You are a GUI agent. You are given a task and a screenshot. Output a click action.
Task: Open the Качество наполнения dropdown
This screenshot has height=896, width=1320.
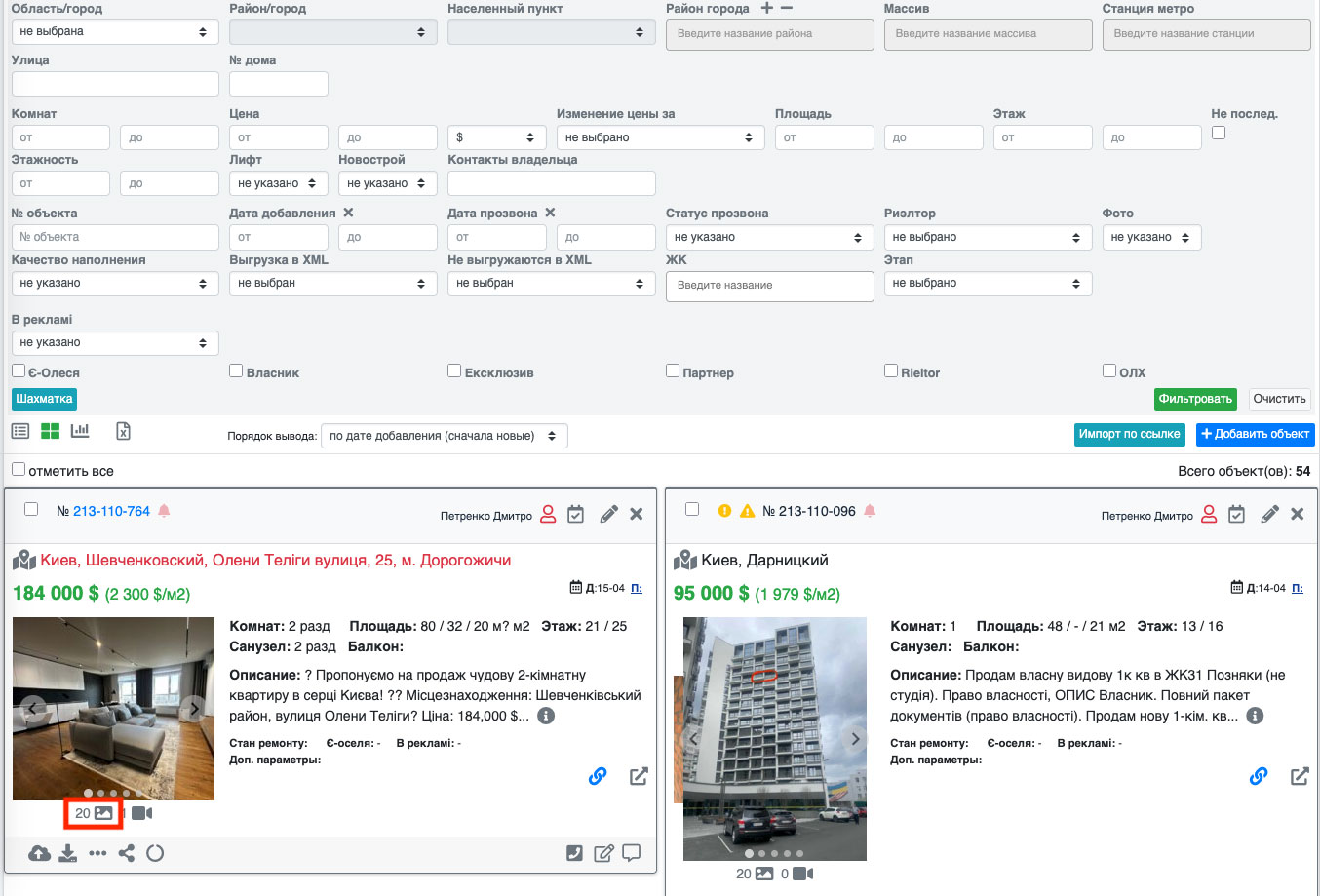tap(115, 283)
